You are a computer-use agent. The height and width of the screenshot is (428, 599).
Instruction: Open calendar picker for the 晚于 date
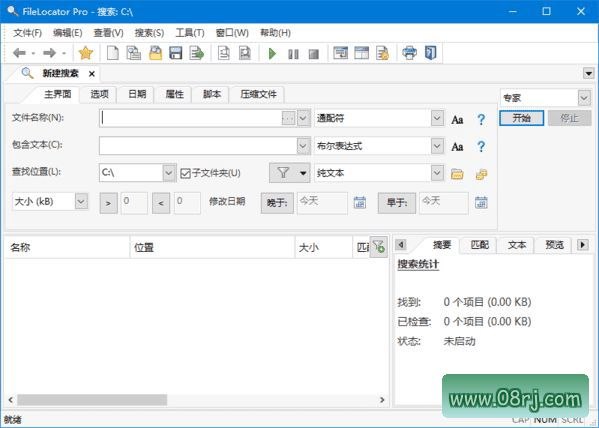pyautogui.click(x=359, y=203)
